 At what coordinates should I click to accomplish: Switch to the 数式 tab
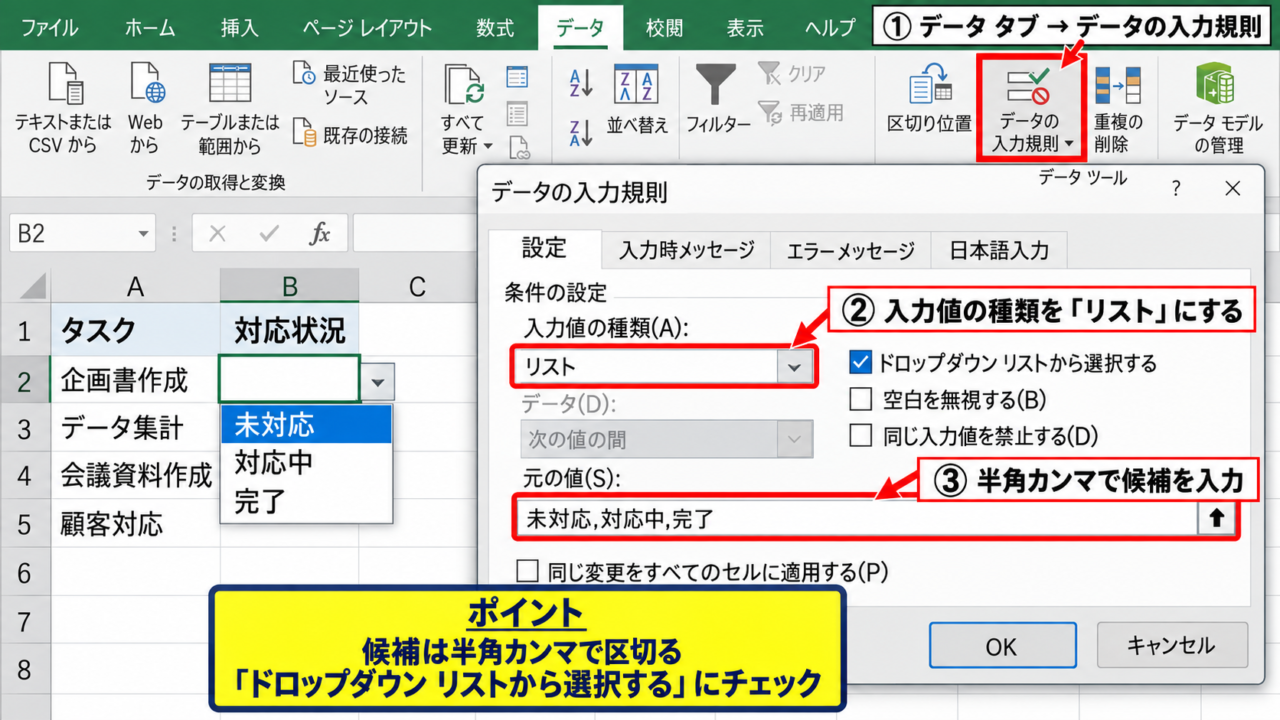tap(495, 27)
